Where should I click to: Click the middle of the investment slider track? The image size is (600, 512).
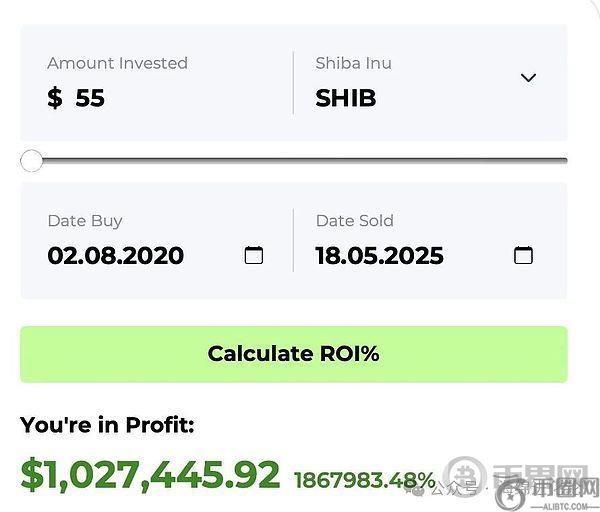pyautogui.click(x=300, y=160)
